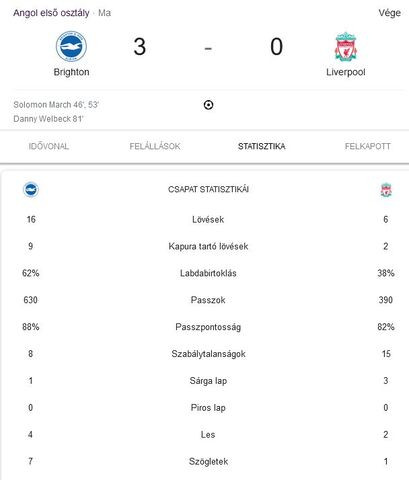
Task: Click the Passzpontosság statistic label
Action: pos(208,327)
